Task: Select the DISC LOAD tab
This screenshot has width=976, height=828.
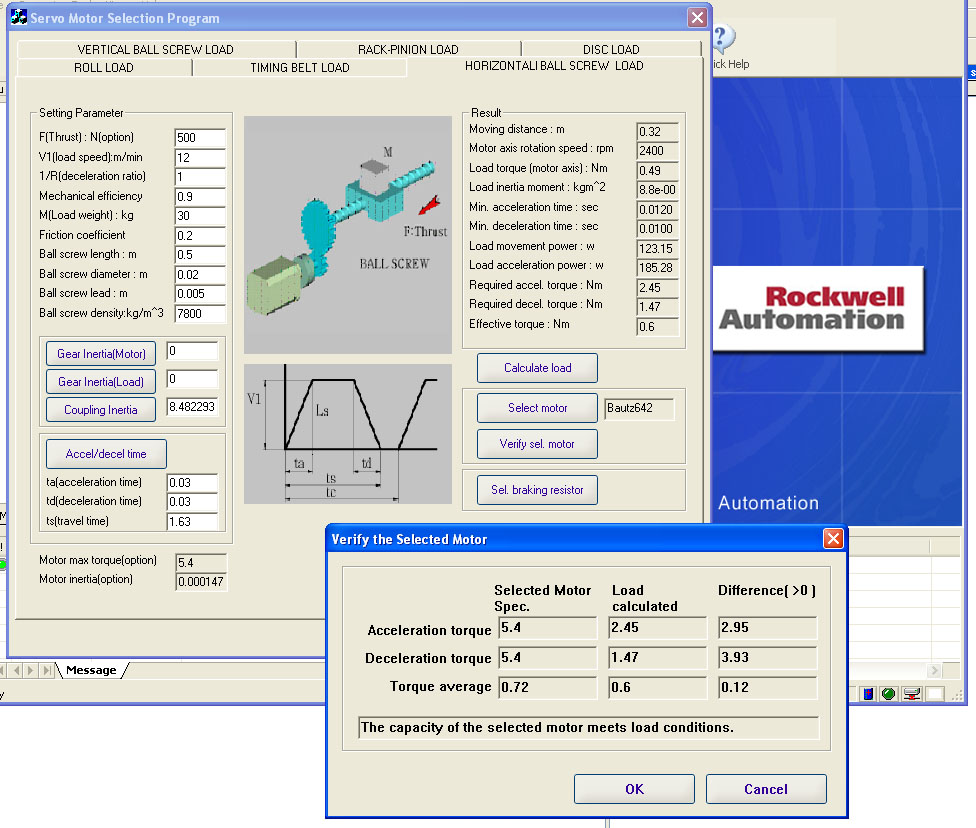Action: (611, 49)
